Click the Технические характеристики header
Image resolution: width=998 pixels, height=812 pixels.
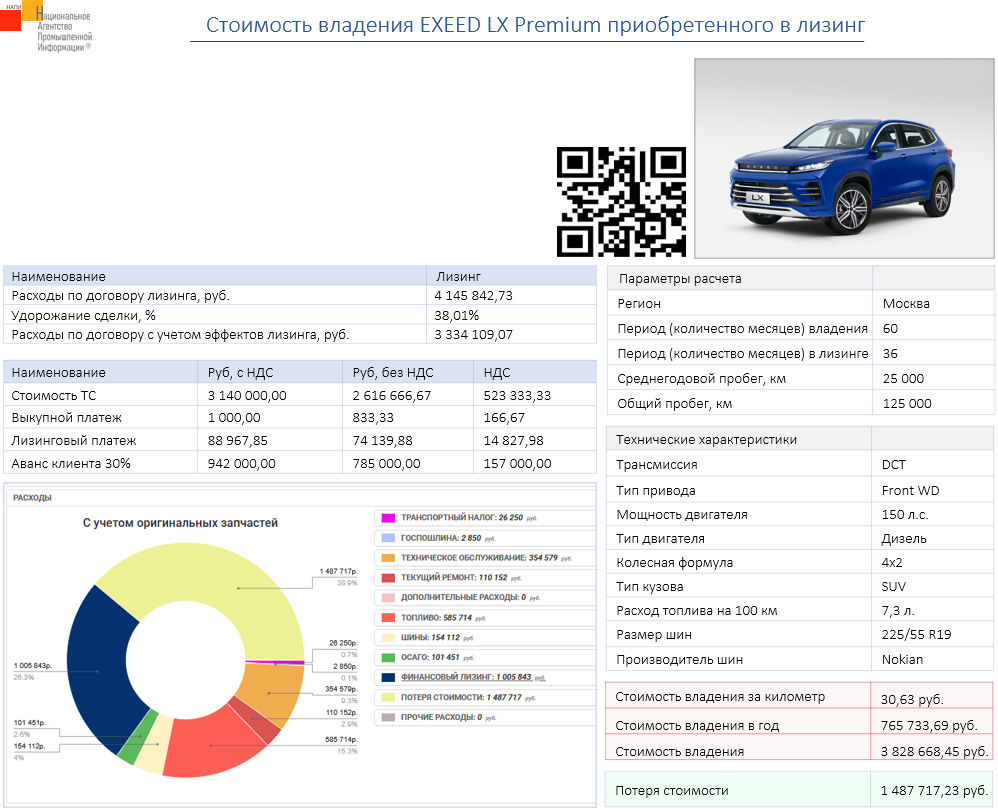pyautogui.click(x=706, y=440)
